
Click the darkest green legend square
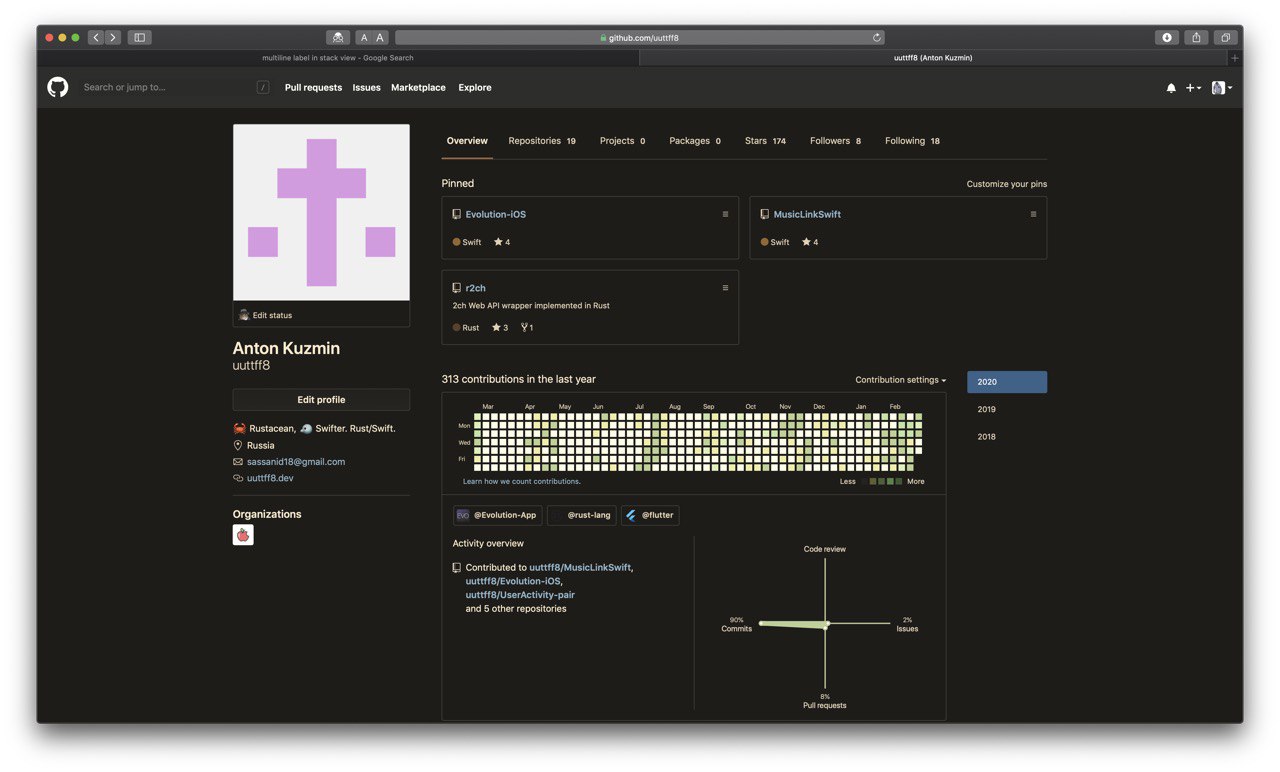click(x=898, y=482)
